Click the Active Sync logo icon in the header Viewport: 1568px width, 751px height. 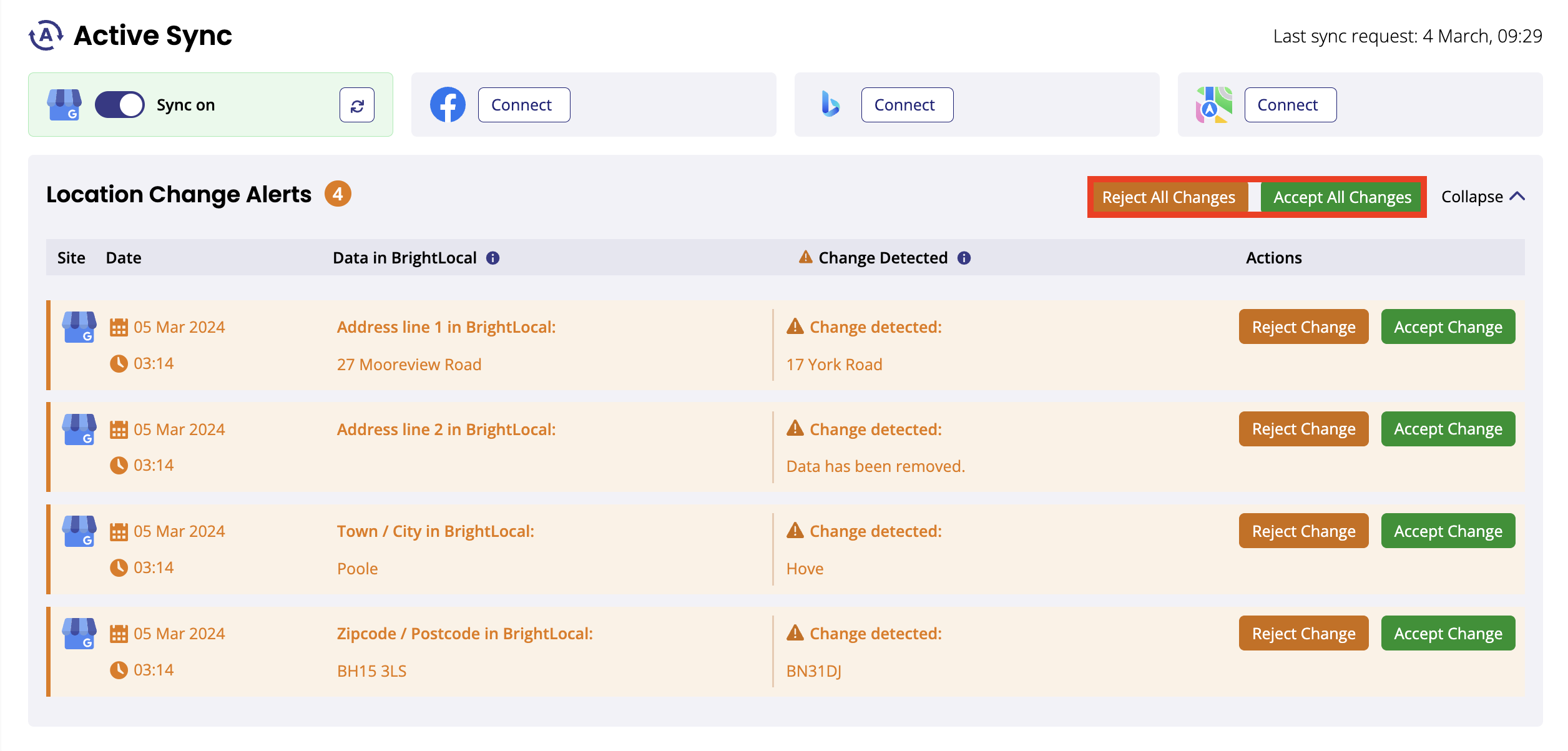(x=44, y=34)
